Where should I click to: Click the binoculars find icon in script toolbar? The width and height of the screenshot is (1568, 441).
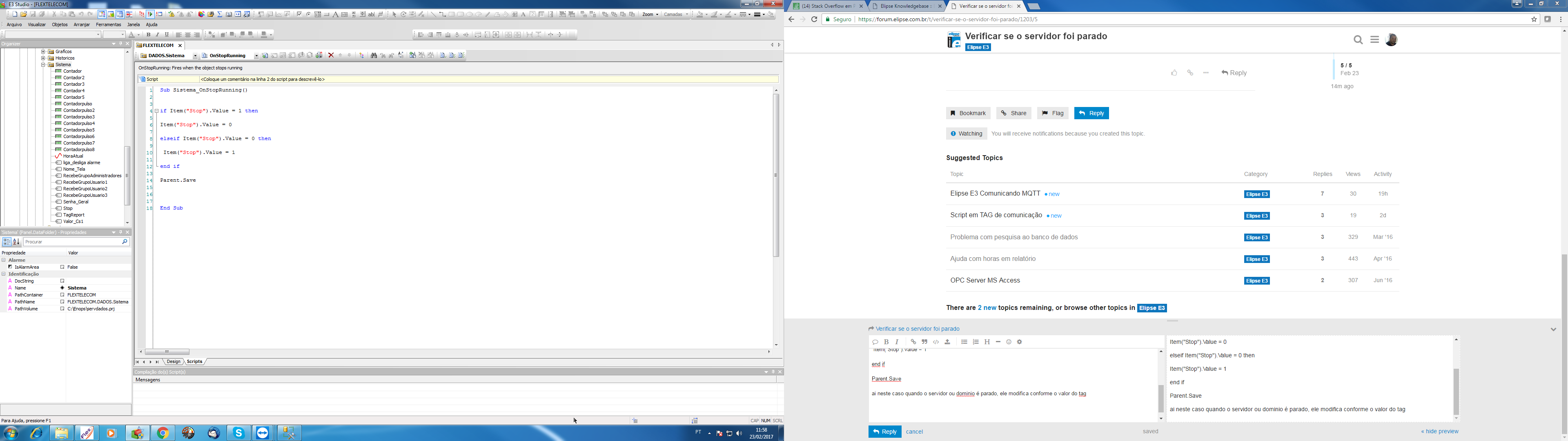pyautogui.click(x=374, y=56)
